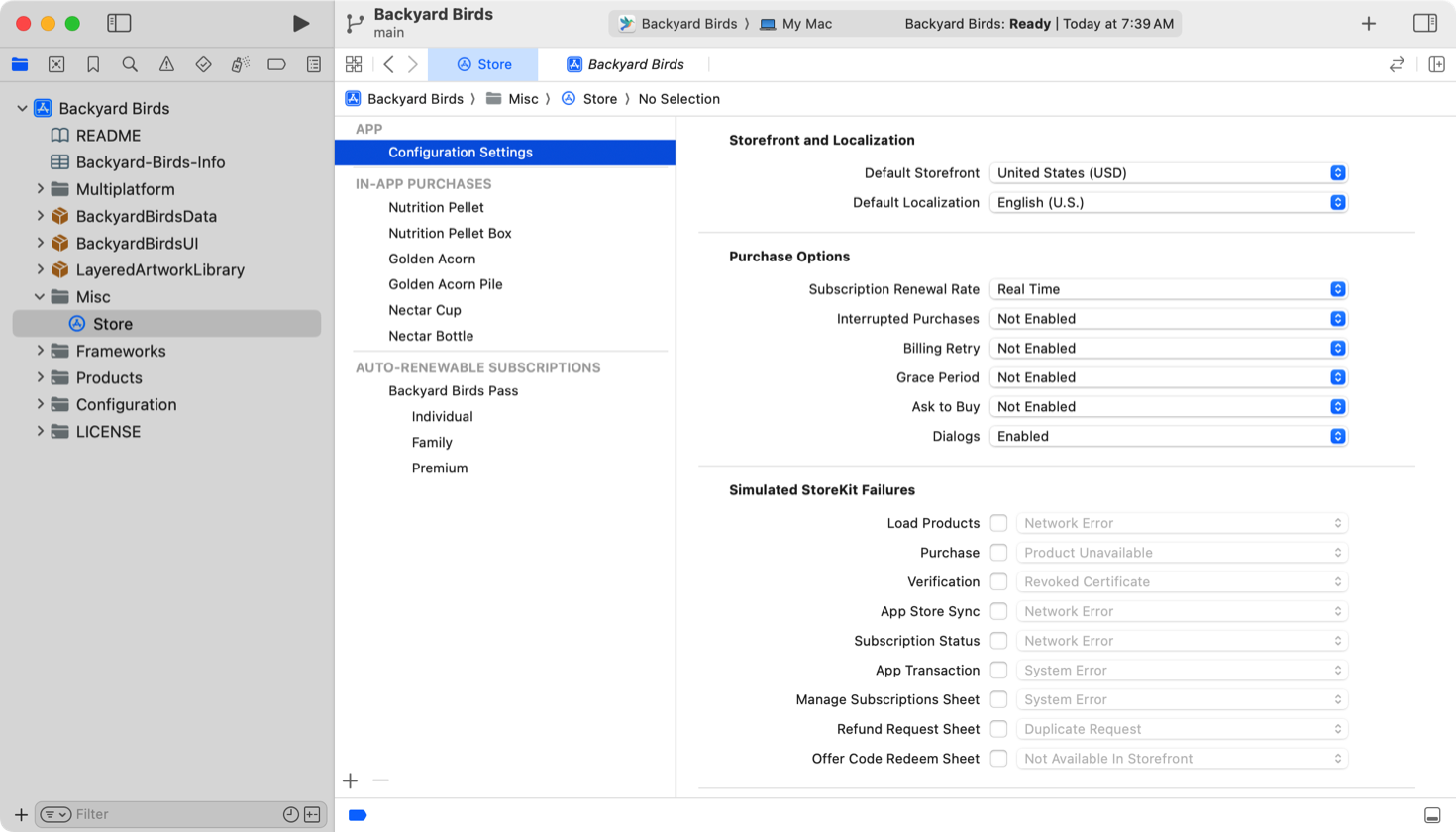Open the Issue navigator warning icon
Screen dimensions: 1456x832
pos(166,64)
